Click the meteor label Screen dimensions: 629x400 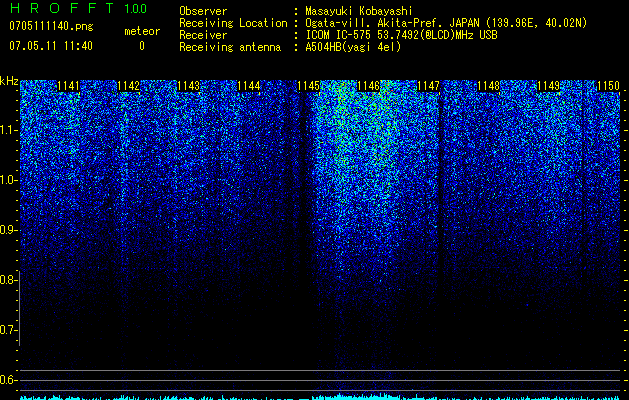pyautogui.click(x=142, y=31)
